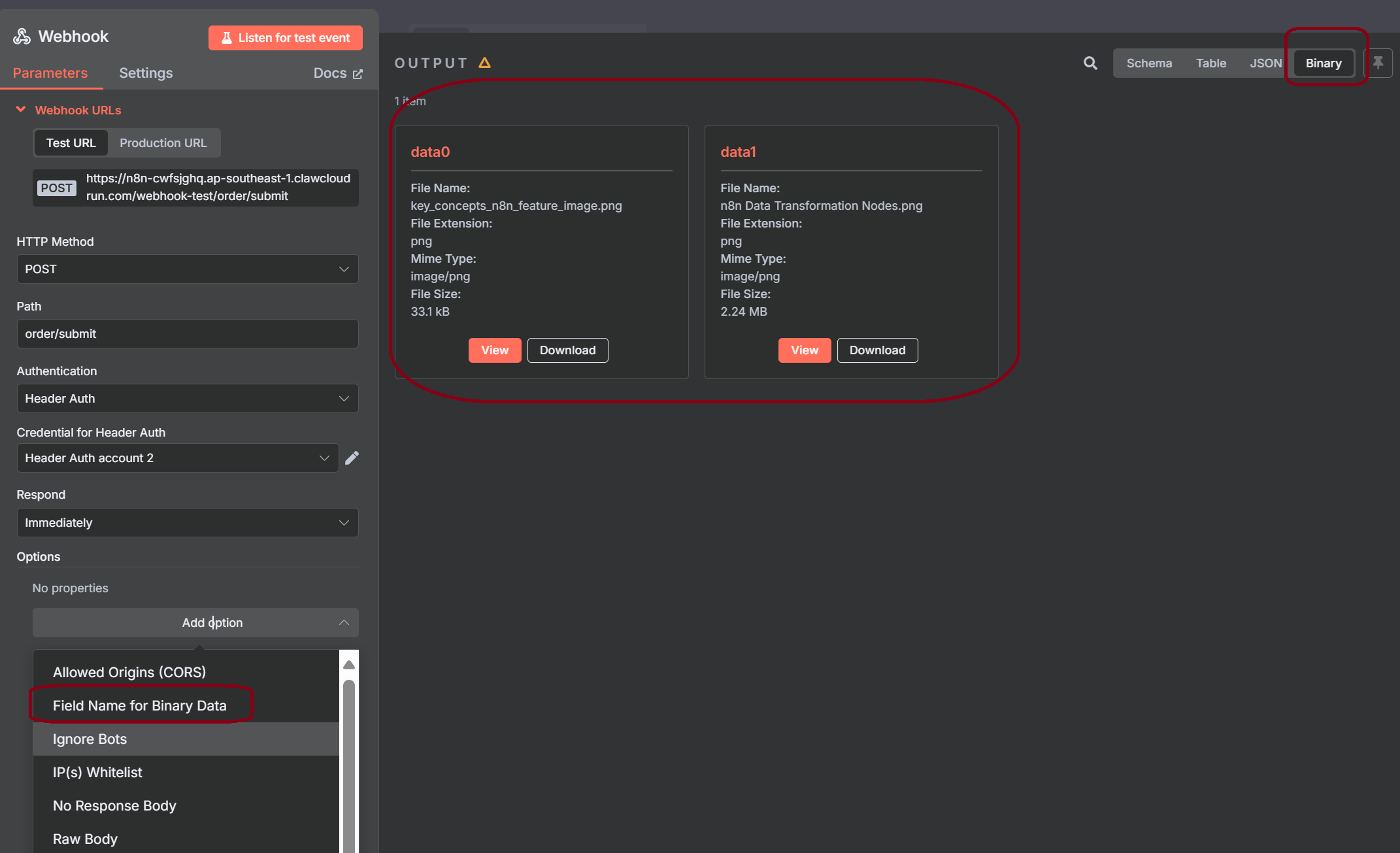1400x853 pixels.
Task: Open the Settings tab
Action: pyautogui.click(x=146, y=73)
